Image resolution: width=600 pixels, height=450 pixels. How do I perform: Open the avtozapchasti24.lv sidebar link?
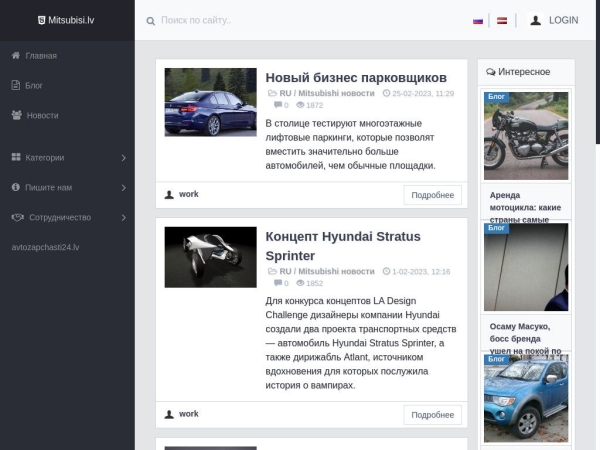coord(45,247)
